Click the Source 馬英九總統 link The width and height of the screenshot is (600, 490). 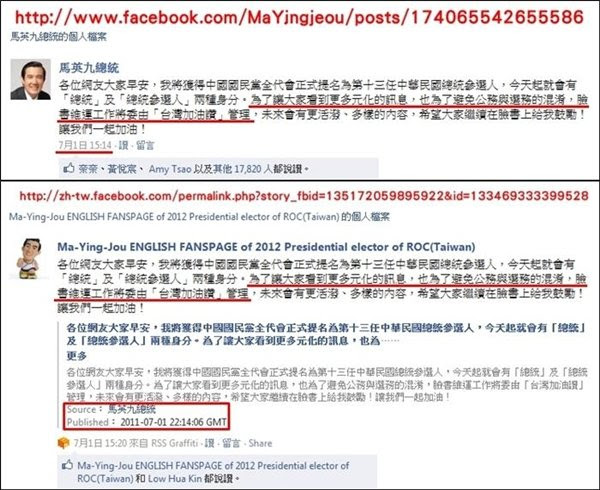(132, 409)
